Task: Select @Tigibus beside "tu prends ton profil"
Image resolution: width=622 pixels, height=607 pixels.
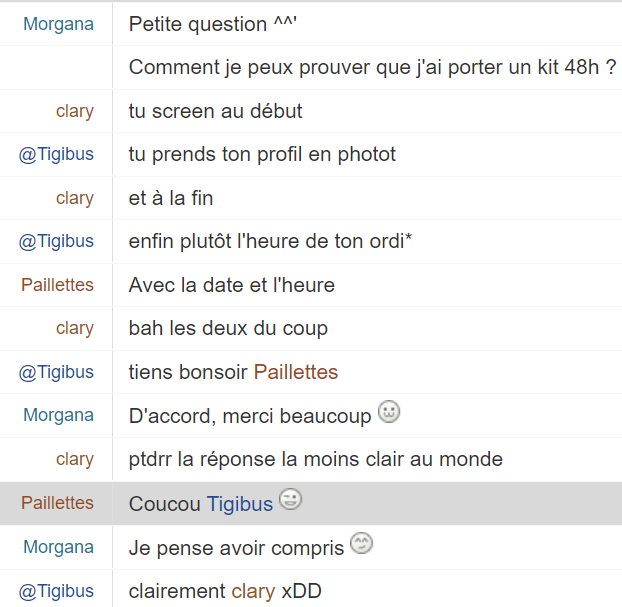Action: coord(56,154)
